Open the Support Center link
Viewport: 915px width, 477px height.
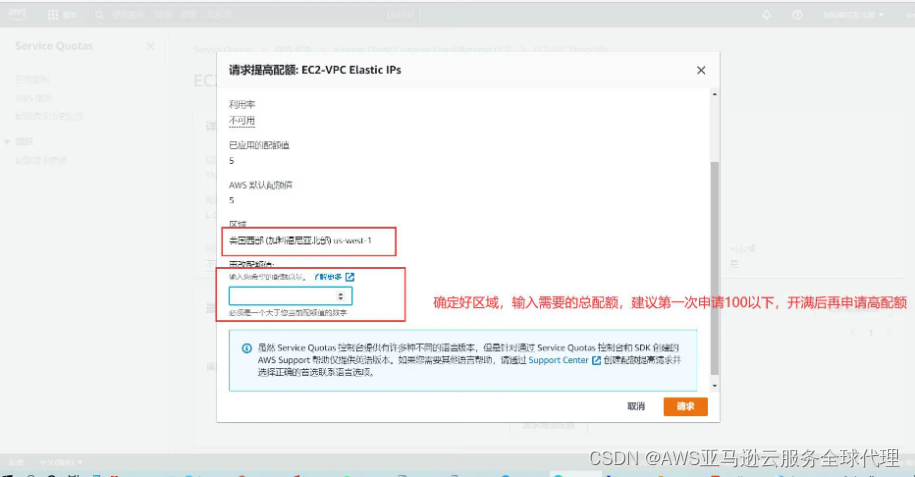coord(558,360)
